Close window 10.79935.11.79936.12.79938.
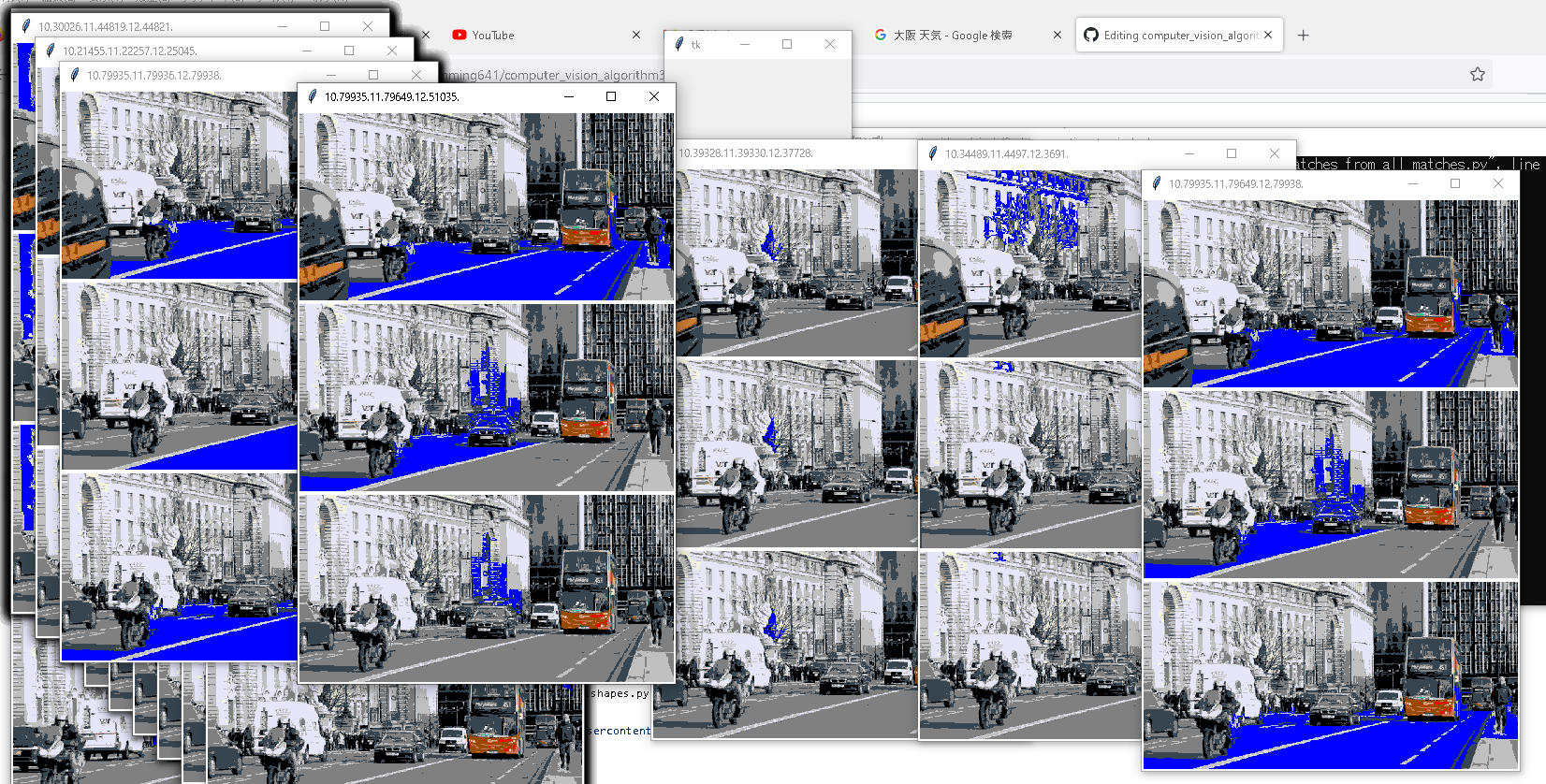This screenshot has height=784, width=1546. (x=416, y=75)
